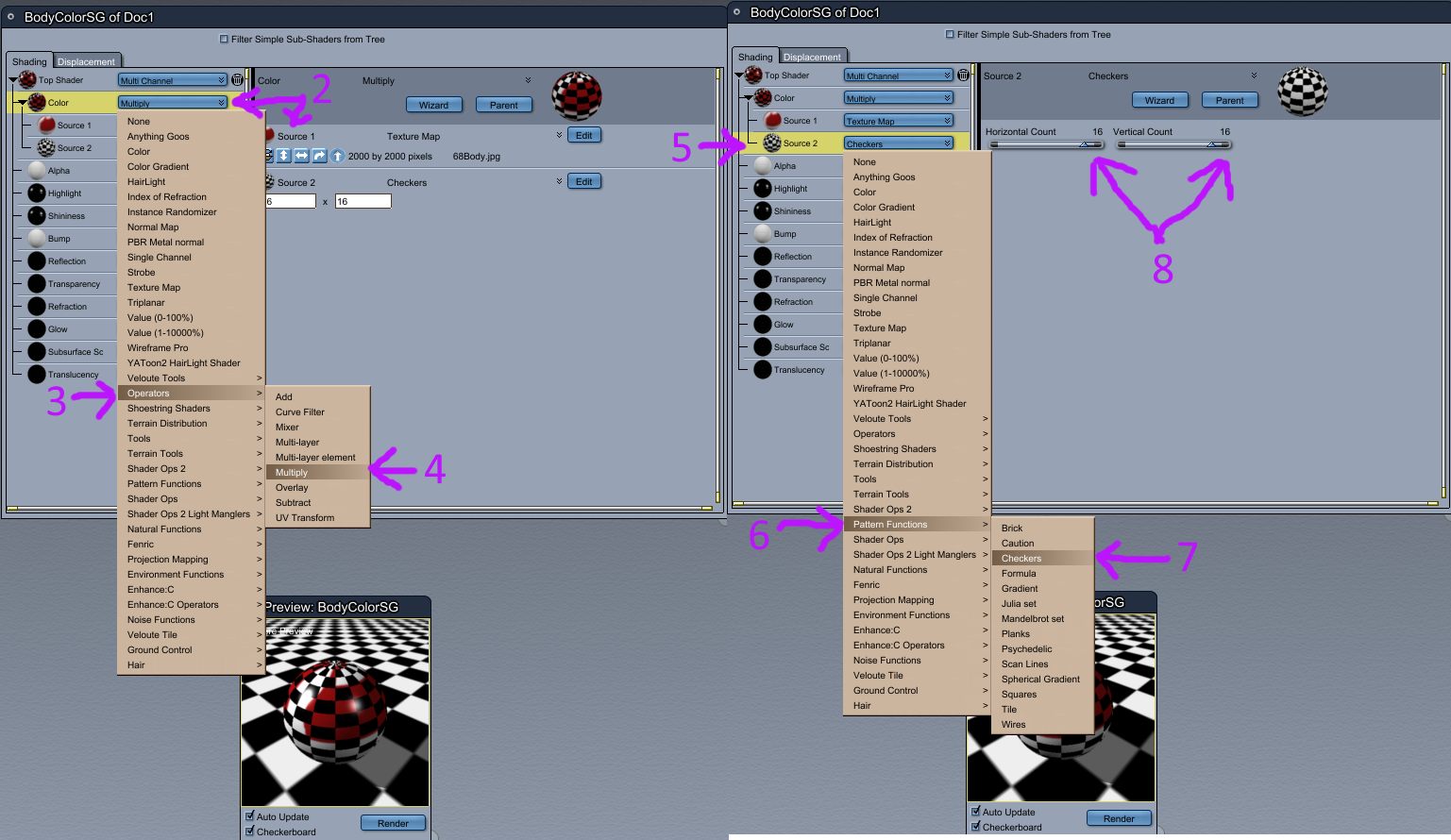Select the Transparency sphere icon in the left window
This screenshot has width=1451, height=840.
pos(37,284)
